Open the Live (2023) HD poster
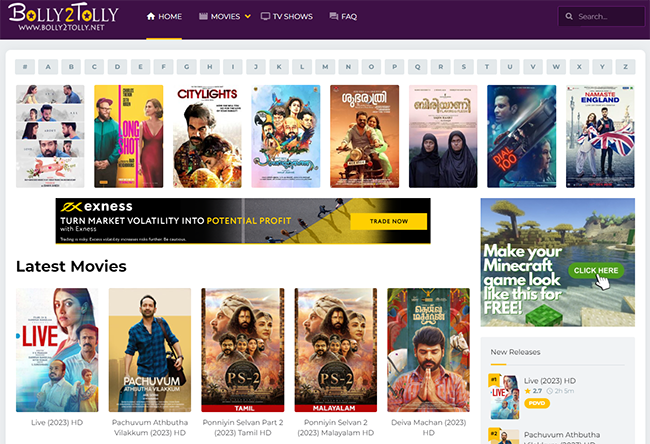Image resolution: width=650 pixels, height=444 pixels. 57,350
